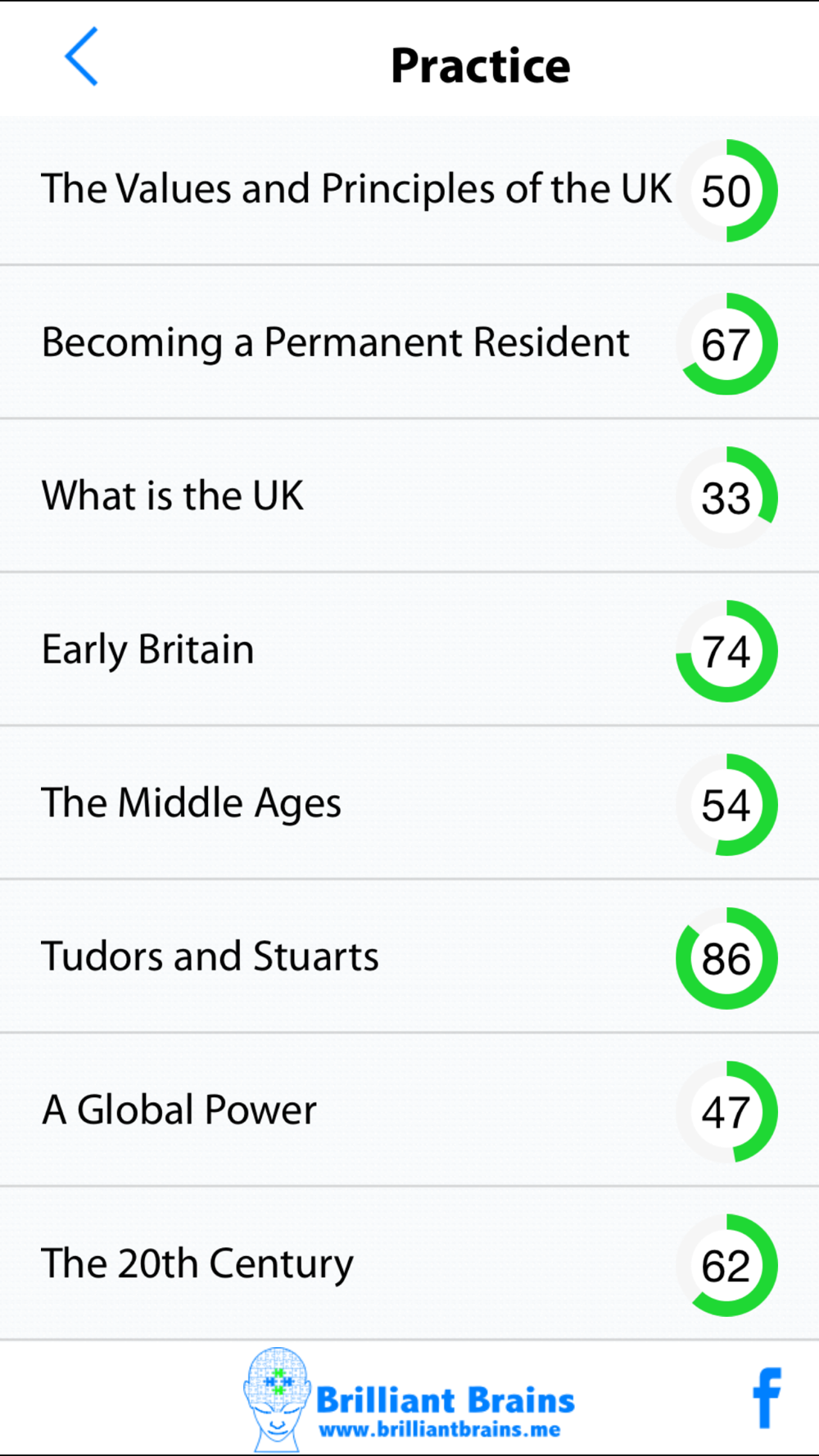Choose The 20th Century topic
The image size is (819, 1456).
click(x=197, y=1264)
